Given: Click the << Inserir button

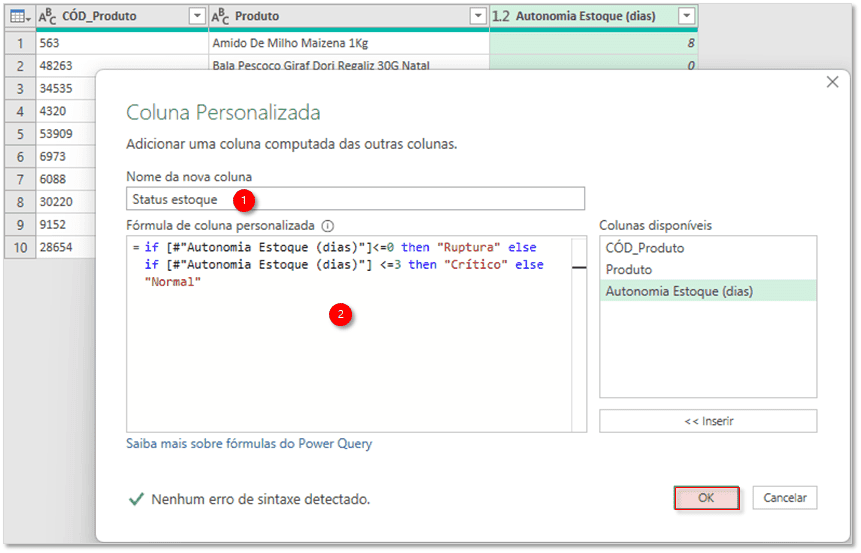Looking at the screenshot, I should click(x=708, y=421).
